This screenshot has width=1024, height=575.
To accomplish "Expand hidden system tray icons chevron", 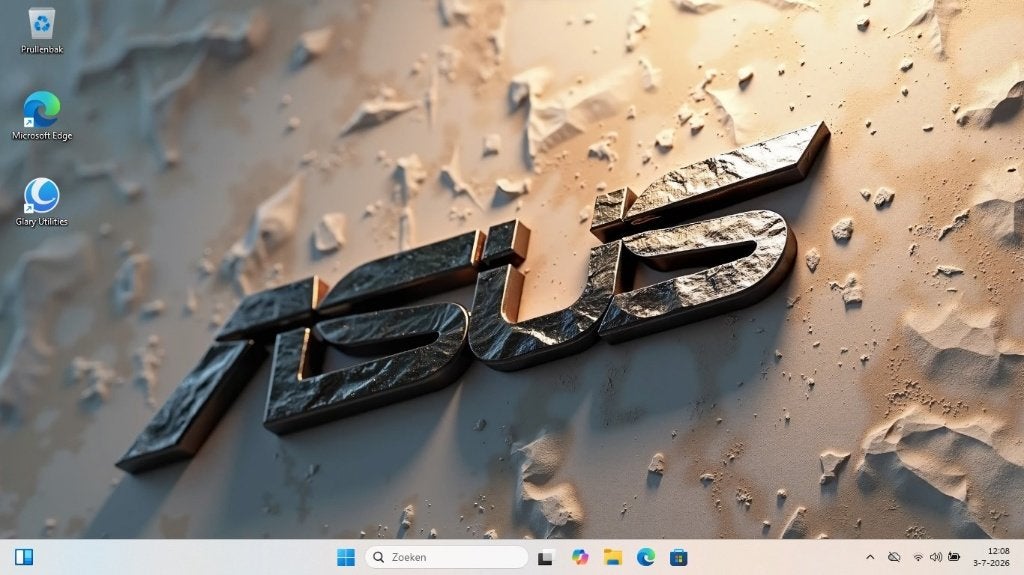I will [x=870, y=557].
